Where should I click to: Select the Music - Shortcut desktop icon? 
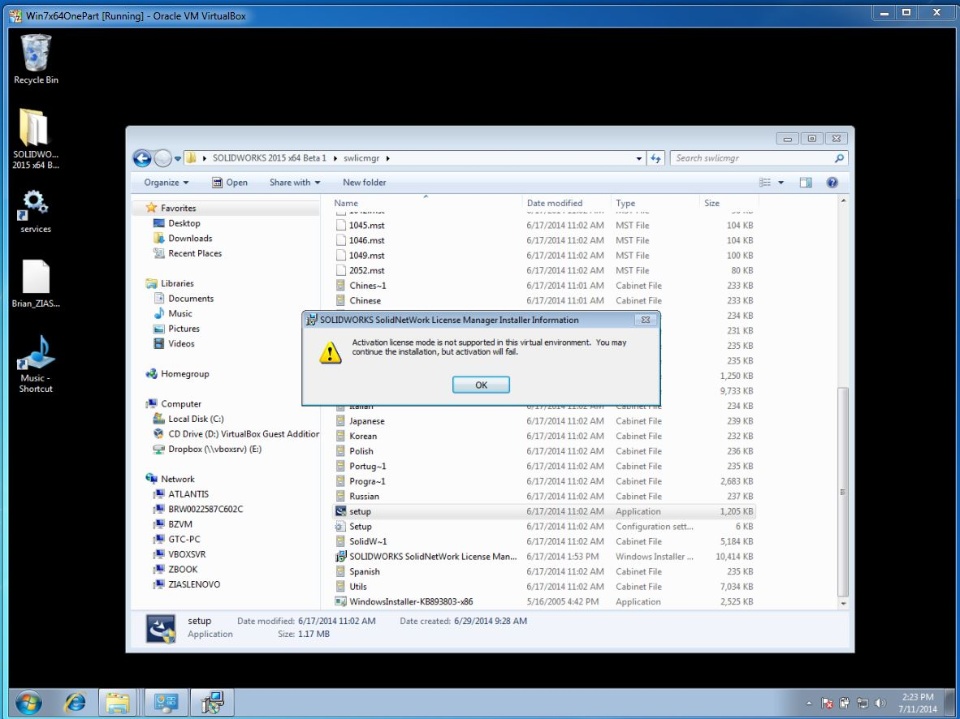coord(36,364)
